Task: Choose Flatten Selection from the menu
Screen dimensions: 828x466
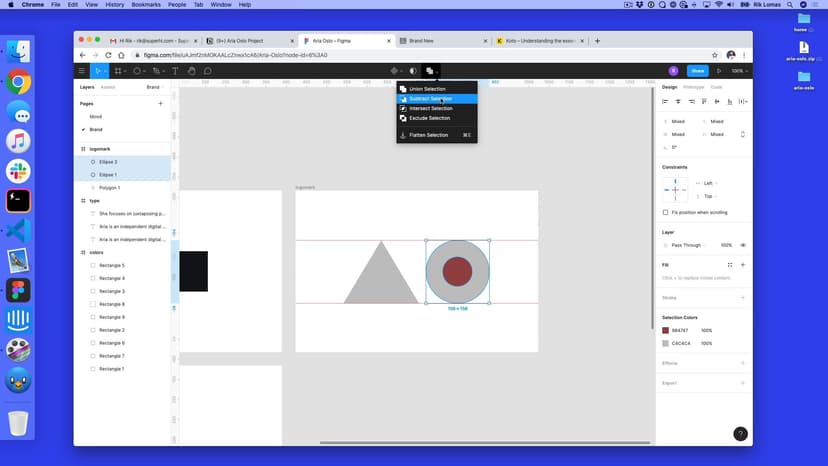Action: point(428,135)
